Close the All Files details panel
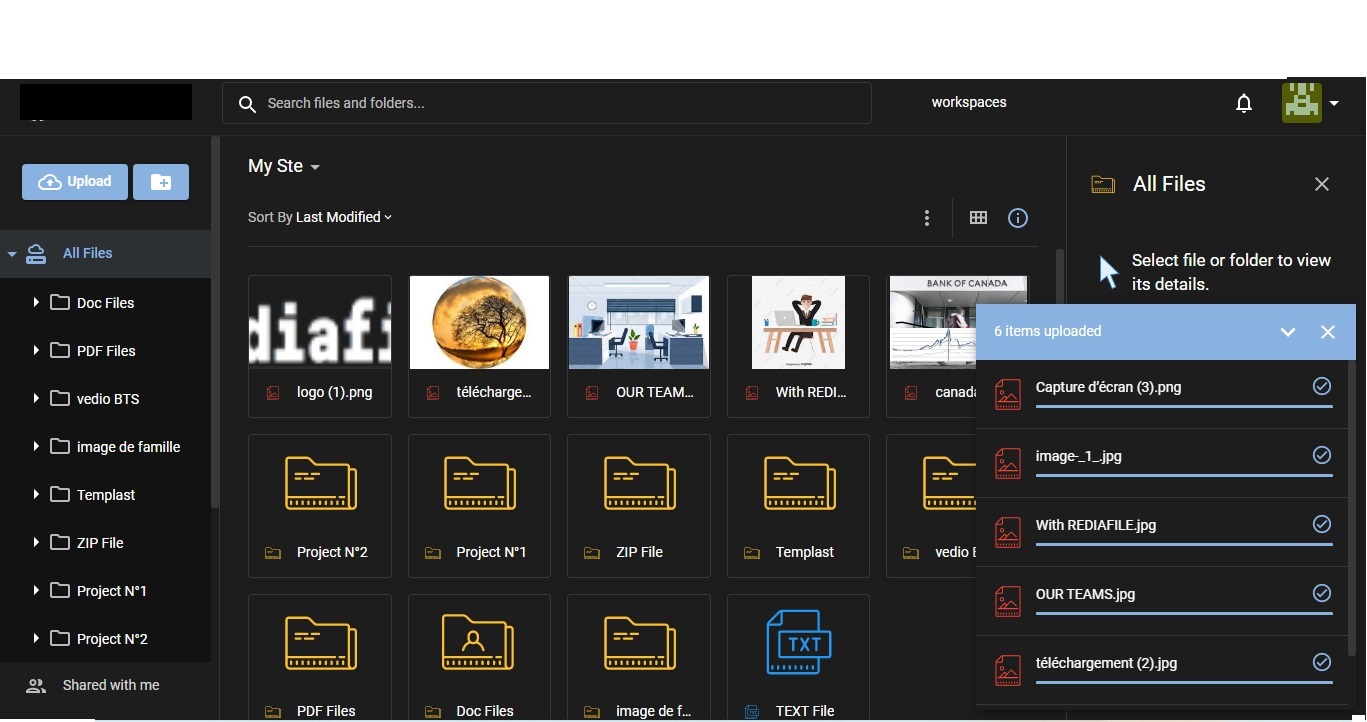This screenshot has height=722, width=1367. coord(1322,184)
